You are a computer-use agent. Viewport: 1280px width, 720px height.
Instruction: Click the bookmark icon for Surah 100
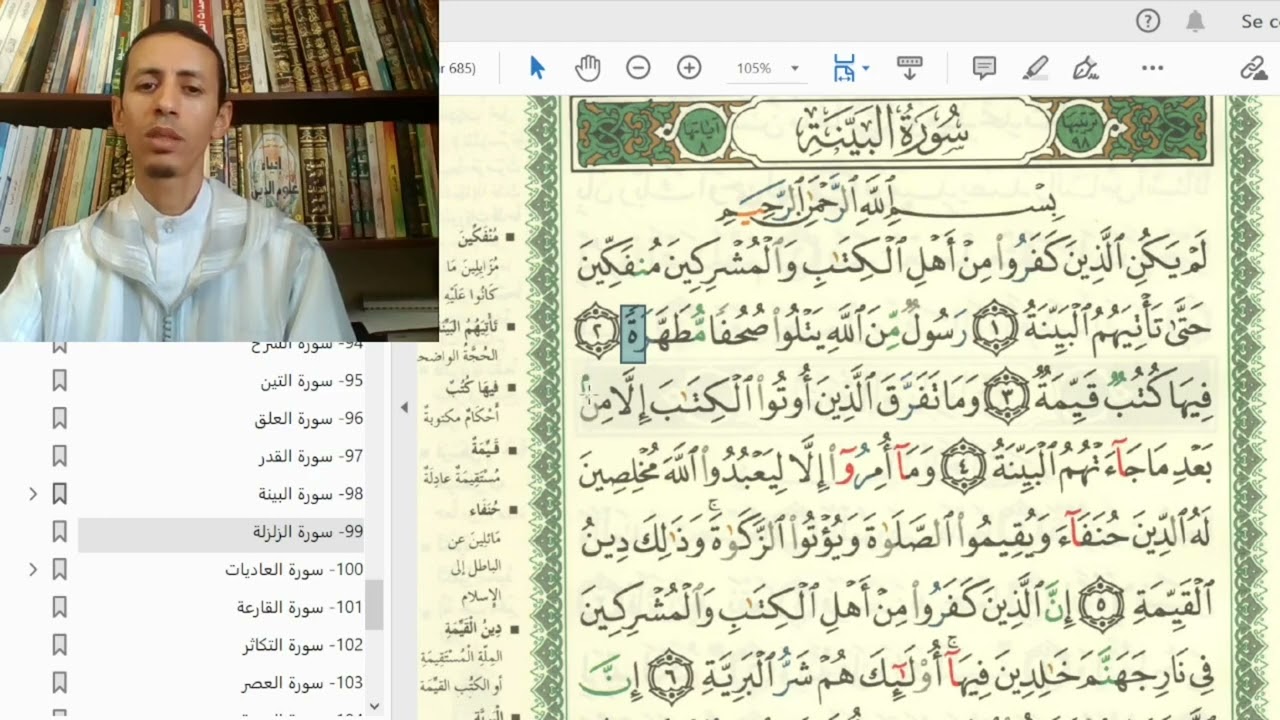59,569
